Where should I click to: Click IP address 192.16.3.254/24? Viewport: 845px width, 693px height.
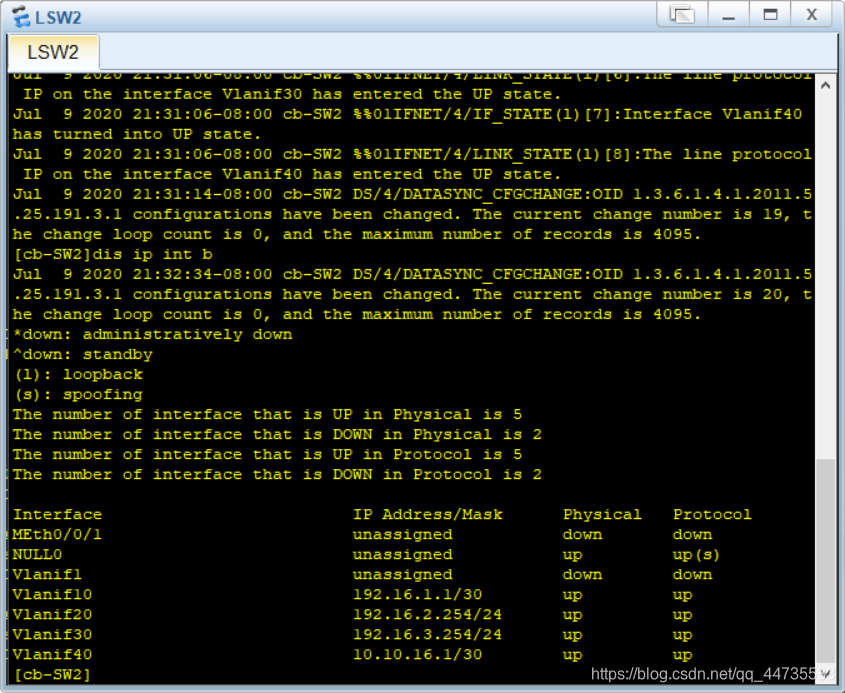pyautogui.click(x=427, y=634)
